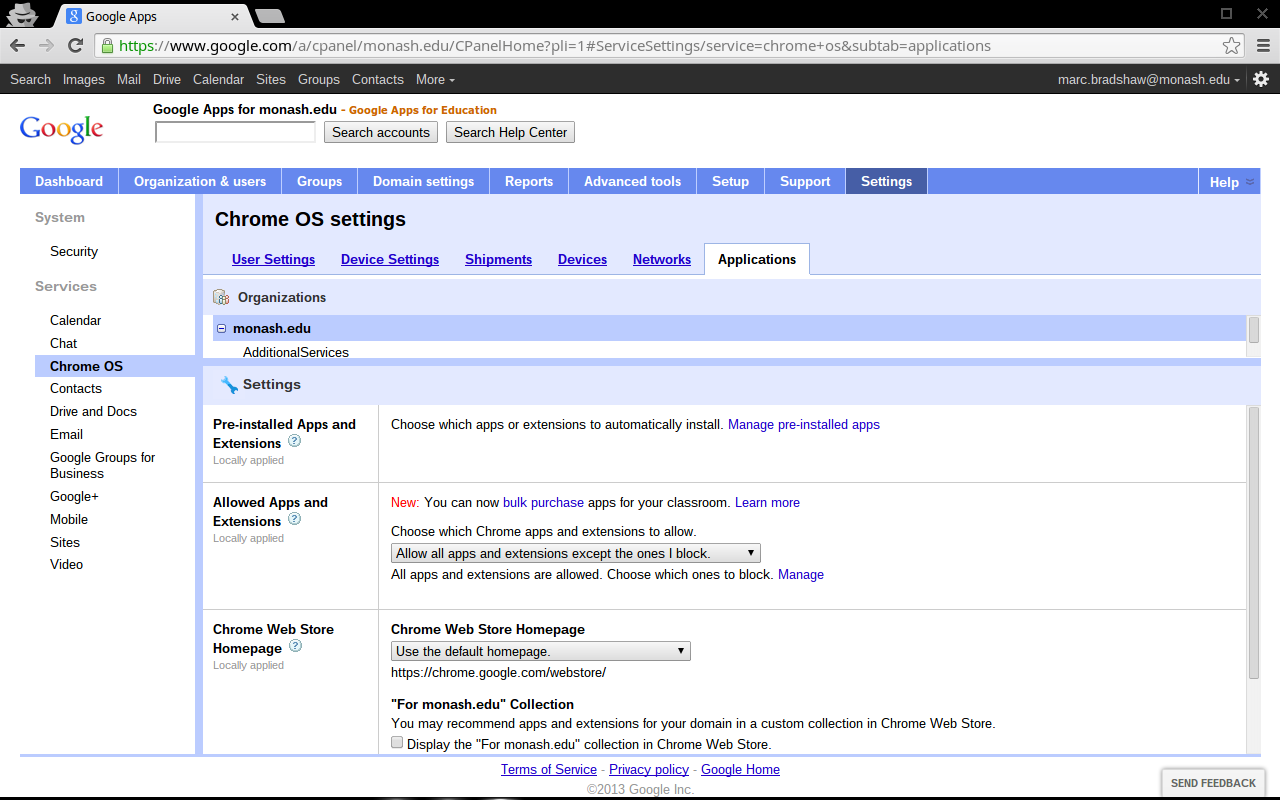This screenshot has width=1280, height=800.
Task: Open the gear options in the top bar
Action: [x=1261, y=79]
